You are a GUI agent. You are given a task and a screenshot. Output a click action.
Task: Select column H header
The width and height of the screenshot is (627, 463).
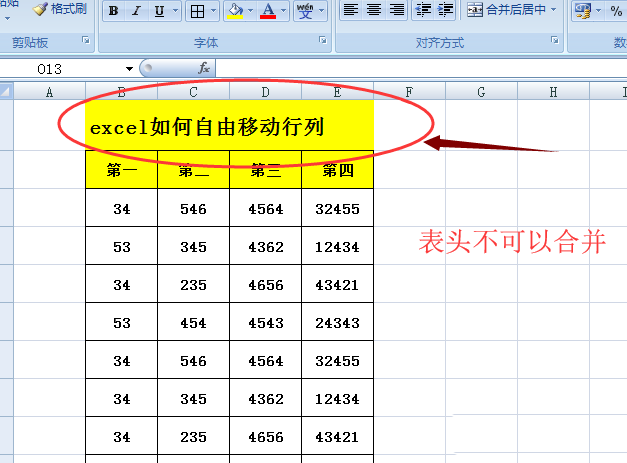[553, 92]
